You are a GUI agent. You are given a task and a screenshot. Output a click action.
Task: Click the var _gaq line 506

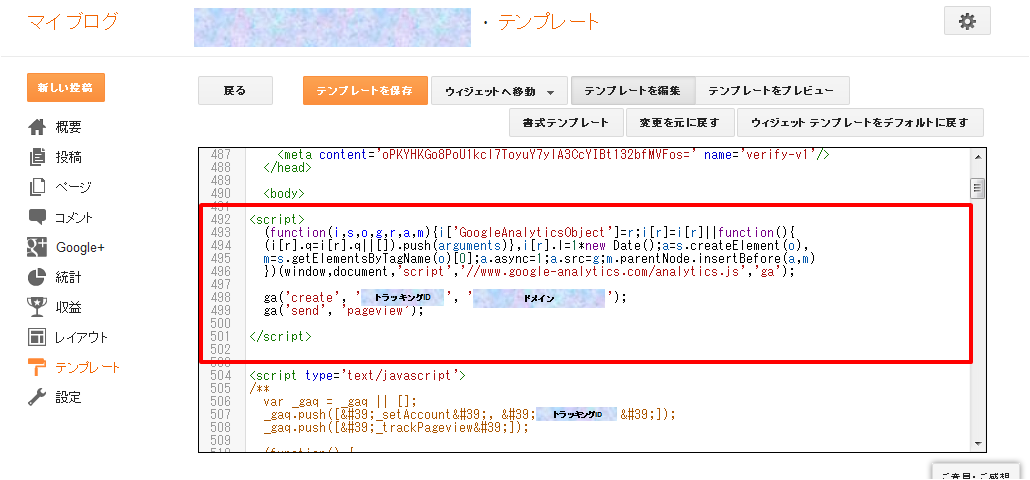point(340,401)
